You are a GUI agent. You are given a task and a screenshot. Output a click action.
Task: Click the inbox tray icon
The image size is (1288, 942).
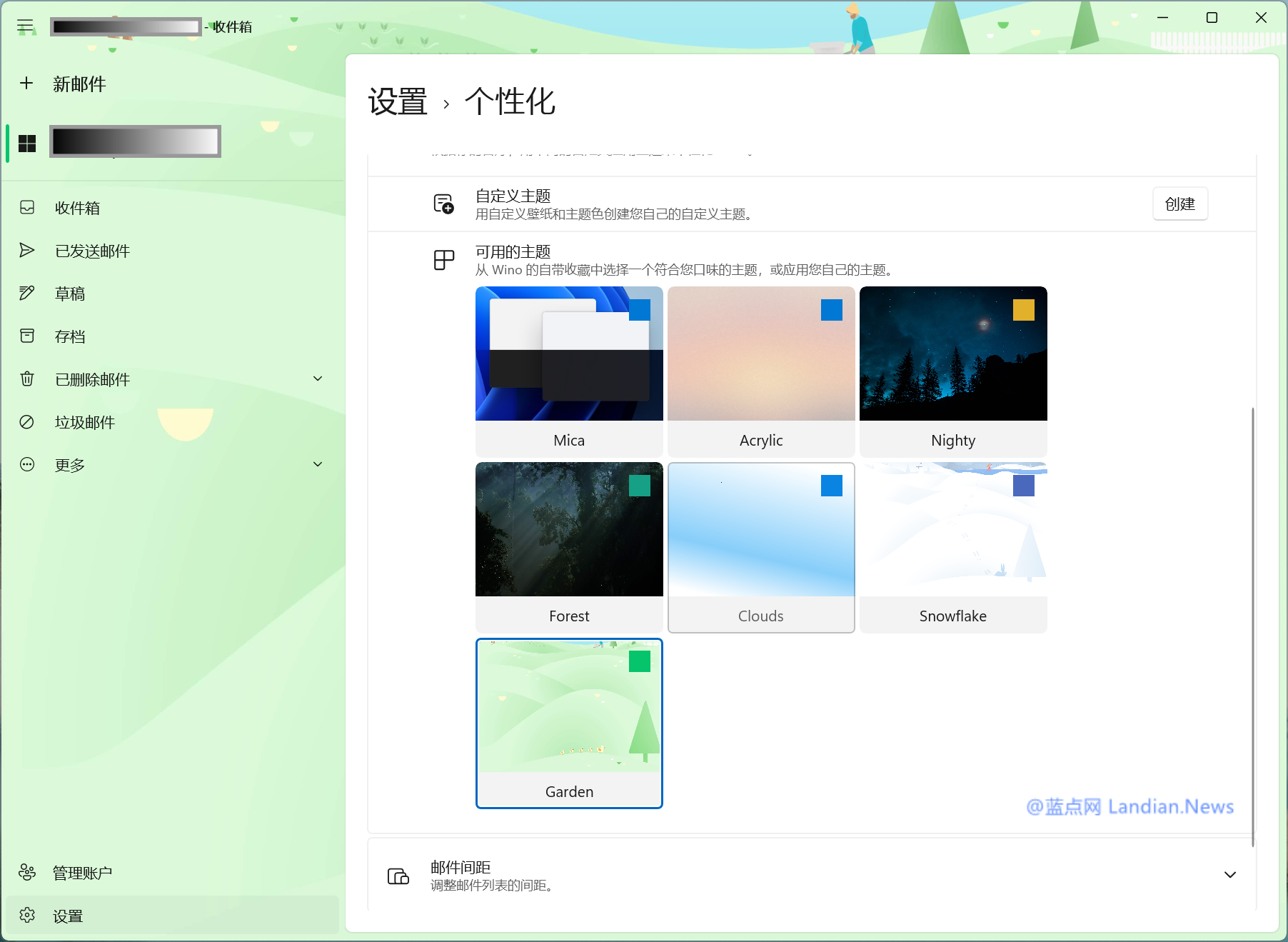[27, 208]
